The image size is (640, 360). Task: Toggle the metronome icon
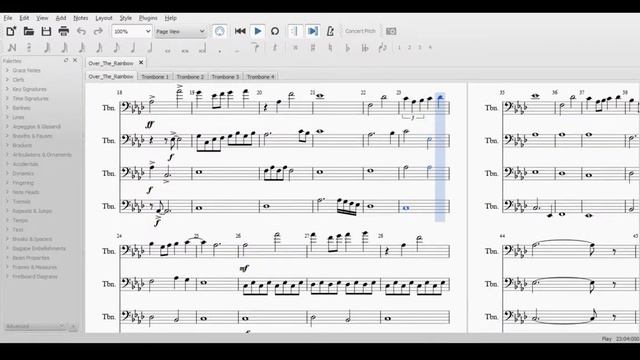330,31
